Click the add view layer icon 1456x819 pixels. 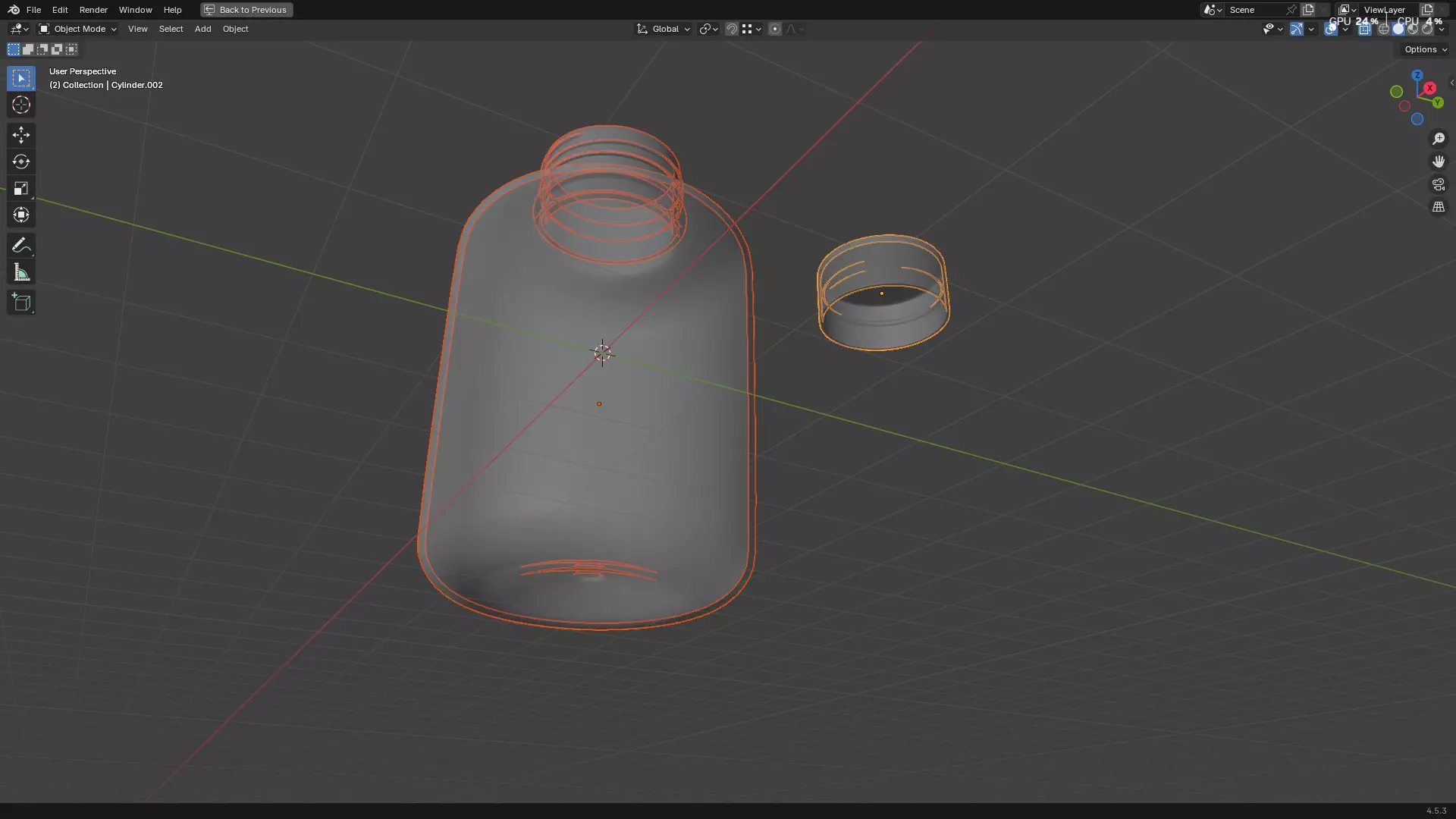tap(1427, 10)
